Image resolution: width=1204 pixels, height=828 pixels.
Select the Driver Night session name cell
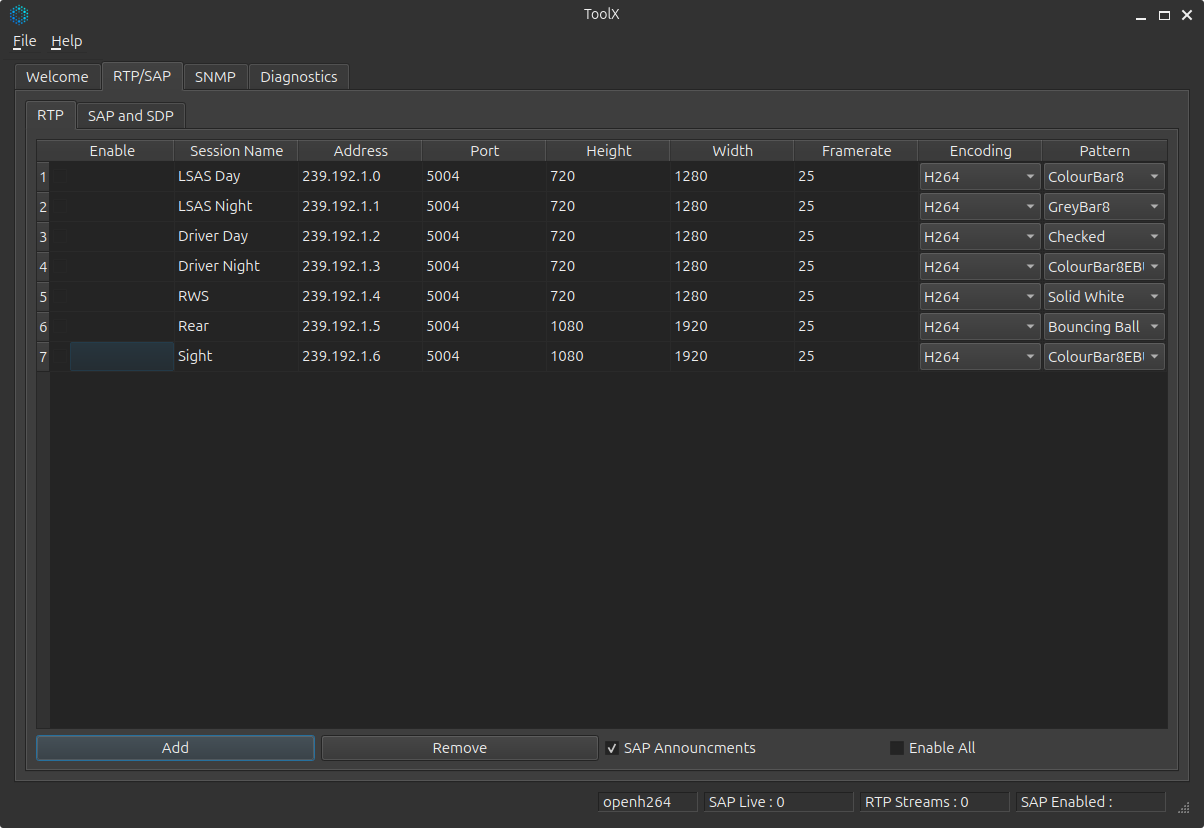click(x=235, y=266)
